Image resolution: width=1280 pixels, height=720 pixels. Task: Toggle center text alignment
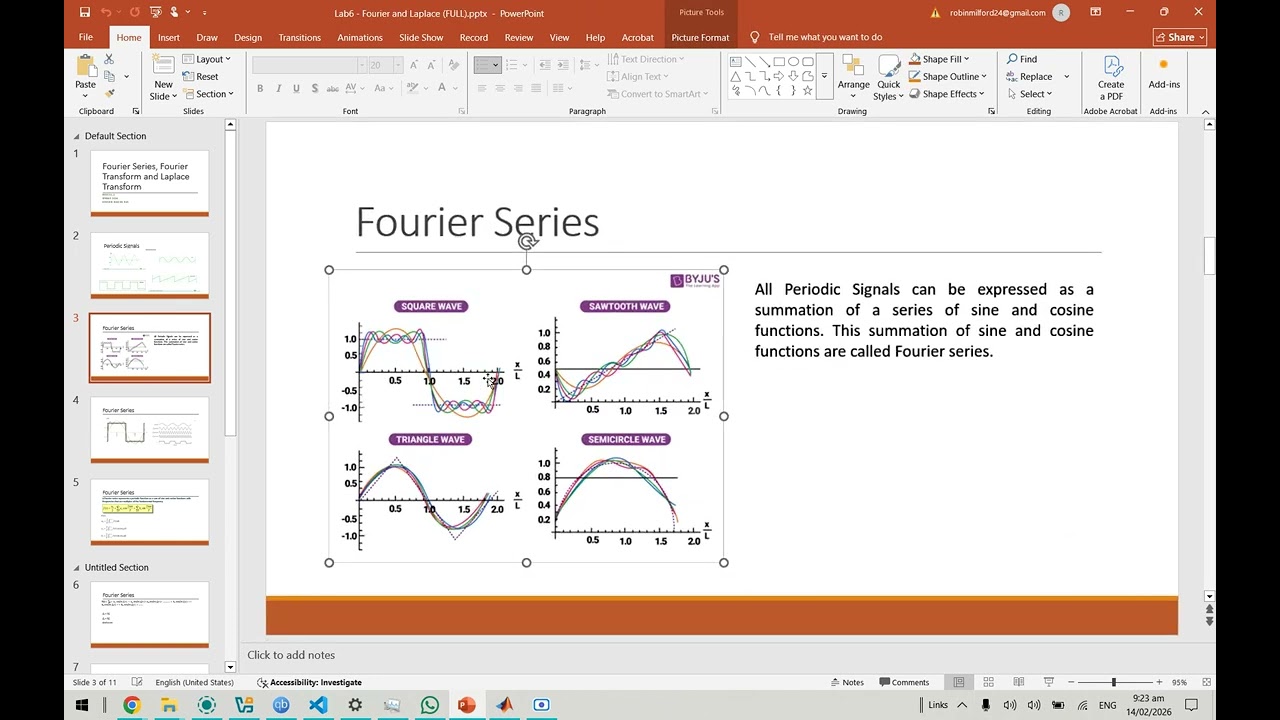pyautogui.click(x=500, y=88)
